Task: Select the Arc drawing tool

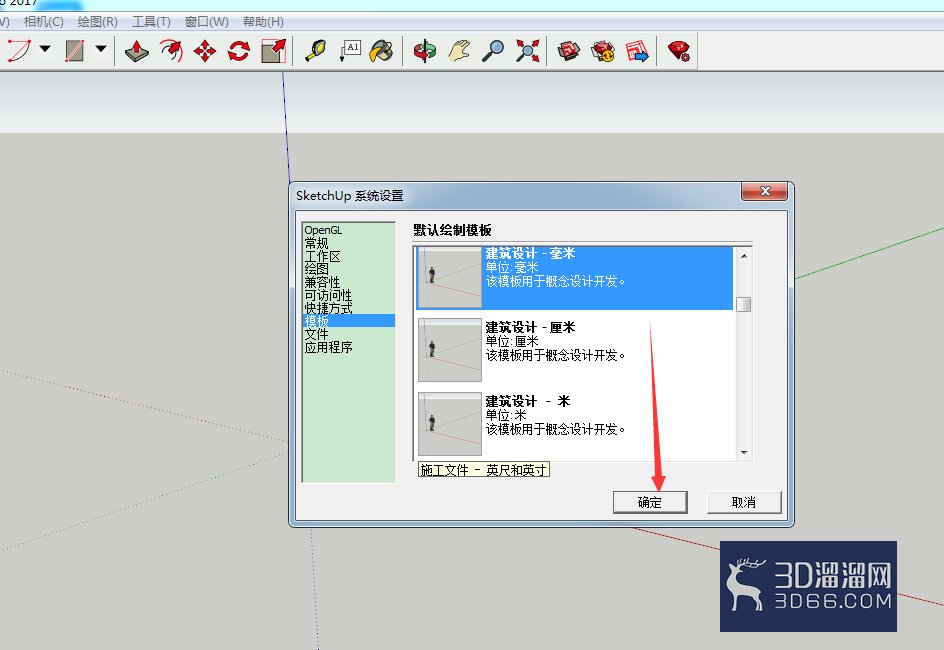Action: 19,51
